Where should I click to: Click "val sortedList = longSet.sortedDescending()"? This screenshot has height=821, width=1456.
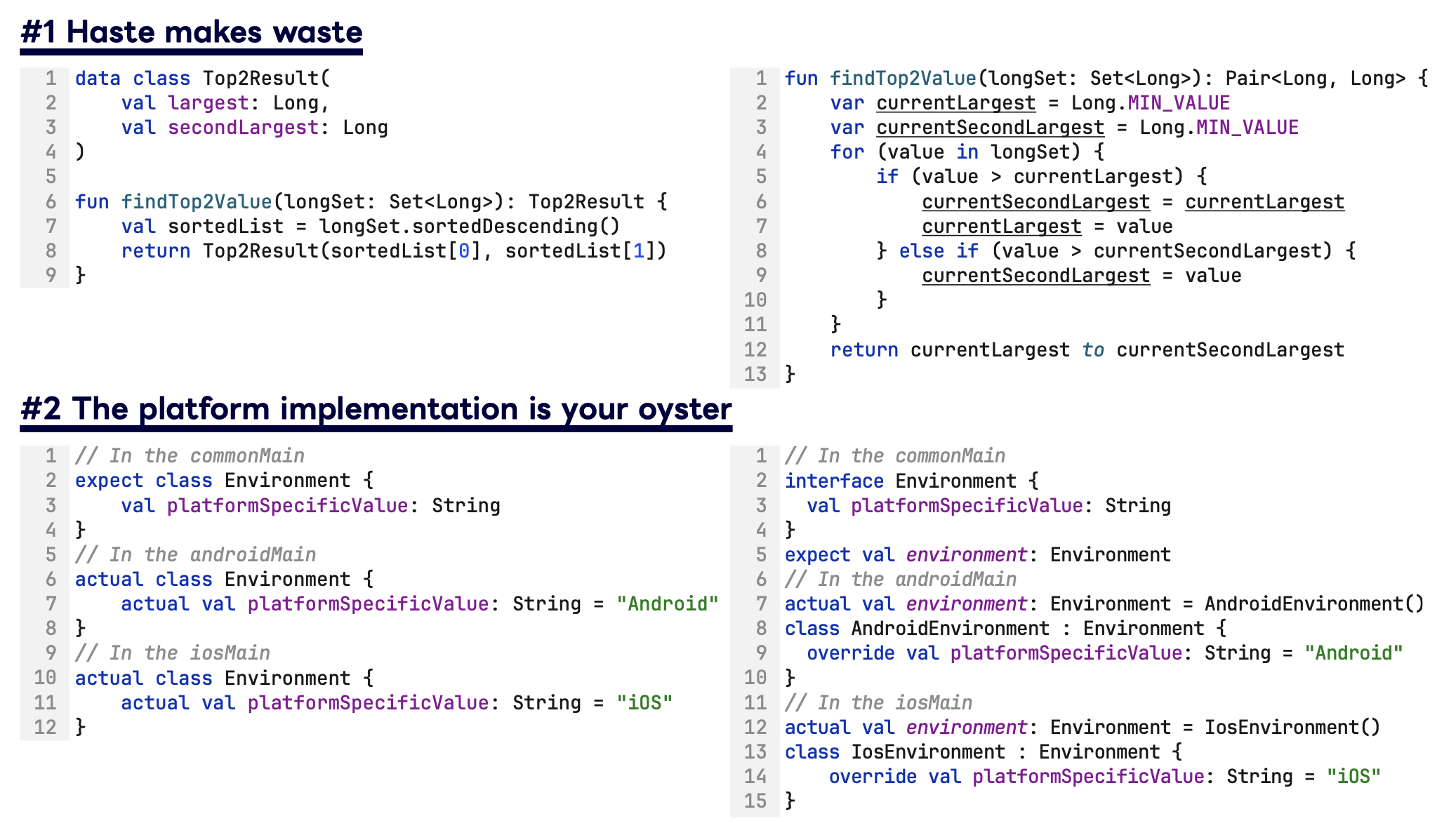371,227
